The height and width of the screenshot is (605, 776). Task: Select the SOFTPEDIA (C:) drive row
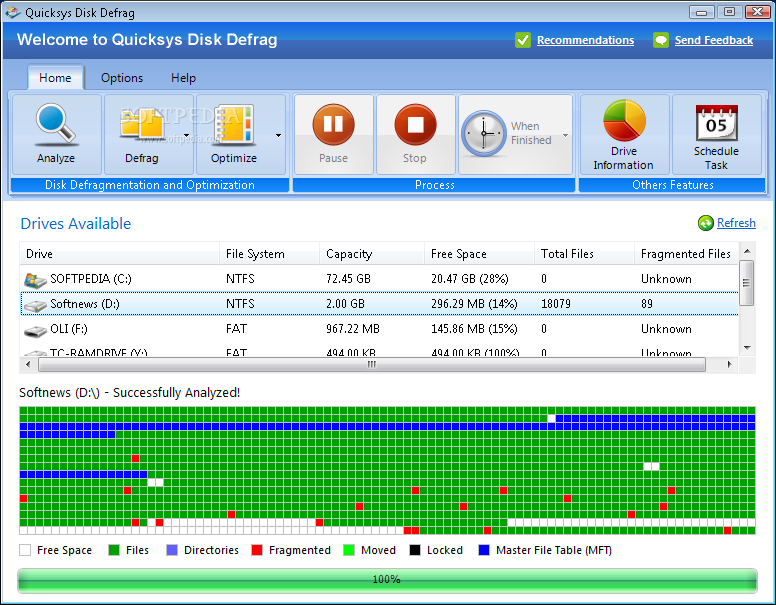380,279
